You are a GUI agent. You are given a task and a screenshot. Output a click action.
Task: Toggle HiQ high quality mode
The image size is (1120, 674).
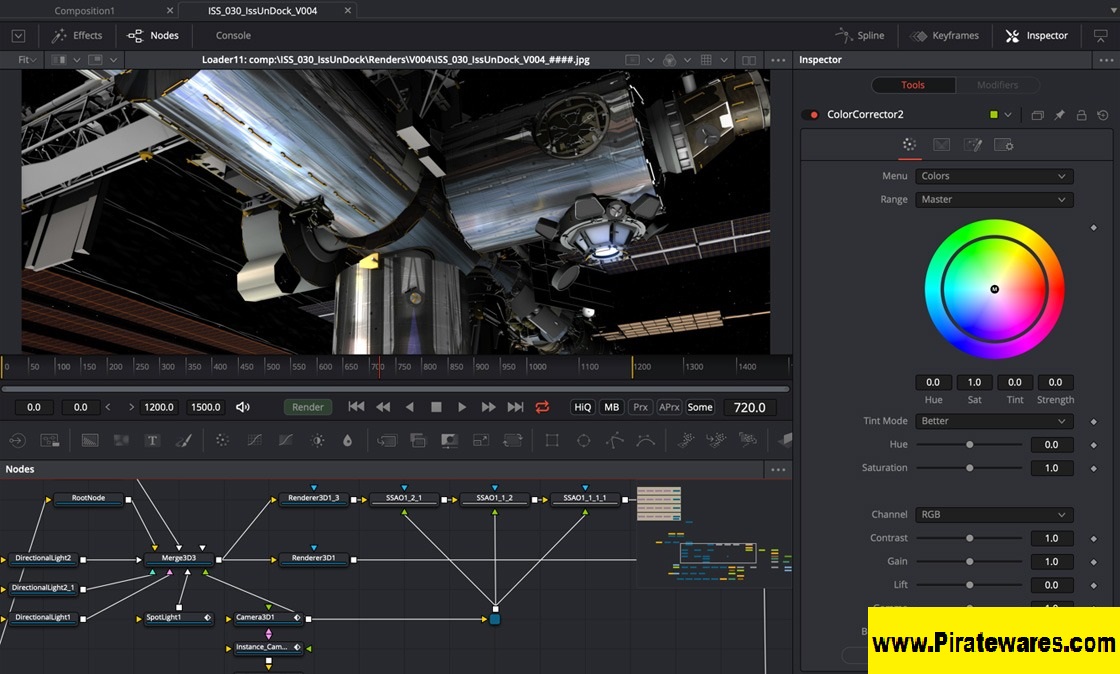coord(582,407)
